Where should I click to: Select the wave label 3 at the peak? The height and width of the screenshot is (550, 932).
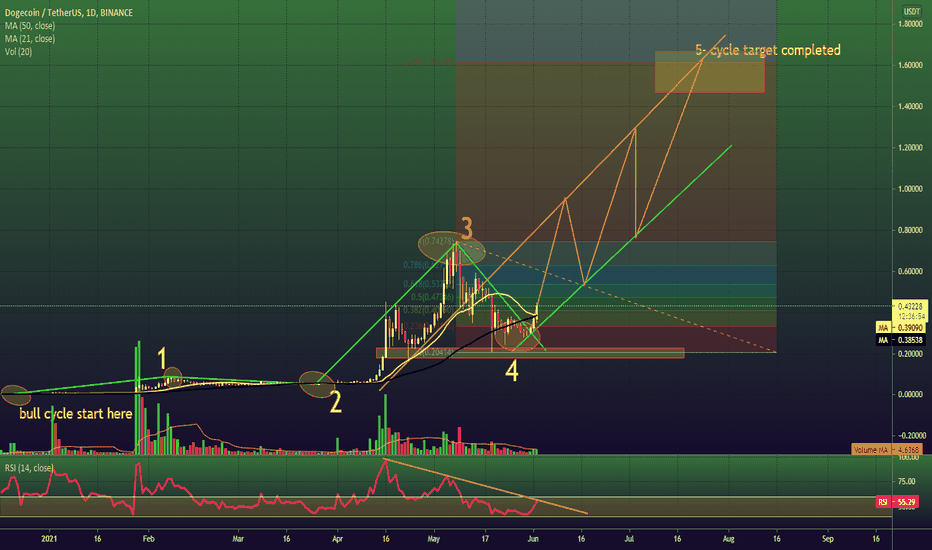pos(467,228)
